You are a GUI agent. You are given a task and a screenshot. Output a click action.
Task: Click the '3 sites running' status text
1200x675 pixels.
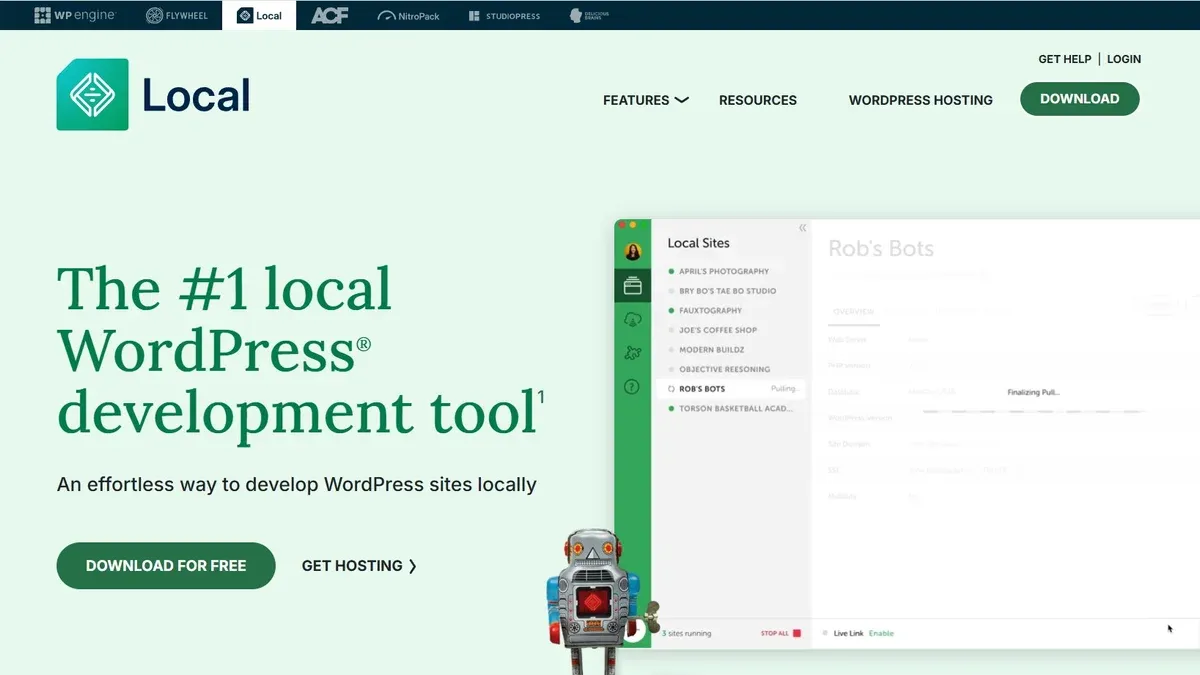[x=687, y=633]
